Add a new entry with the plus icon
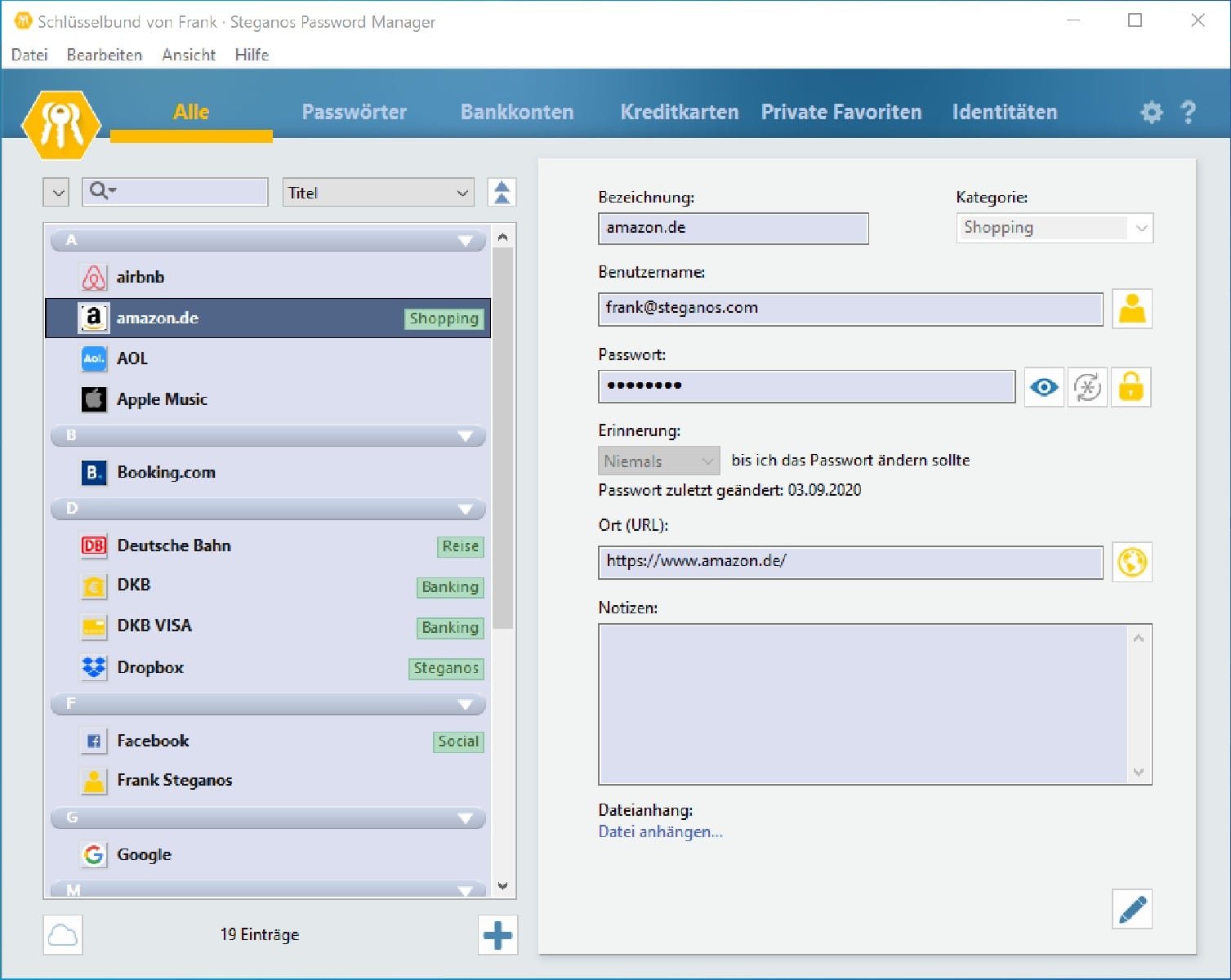1231x980 pixels. (x=497, y=934)
